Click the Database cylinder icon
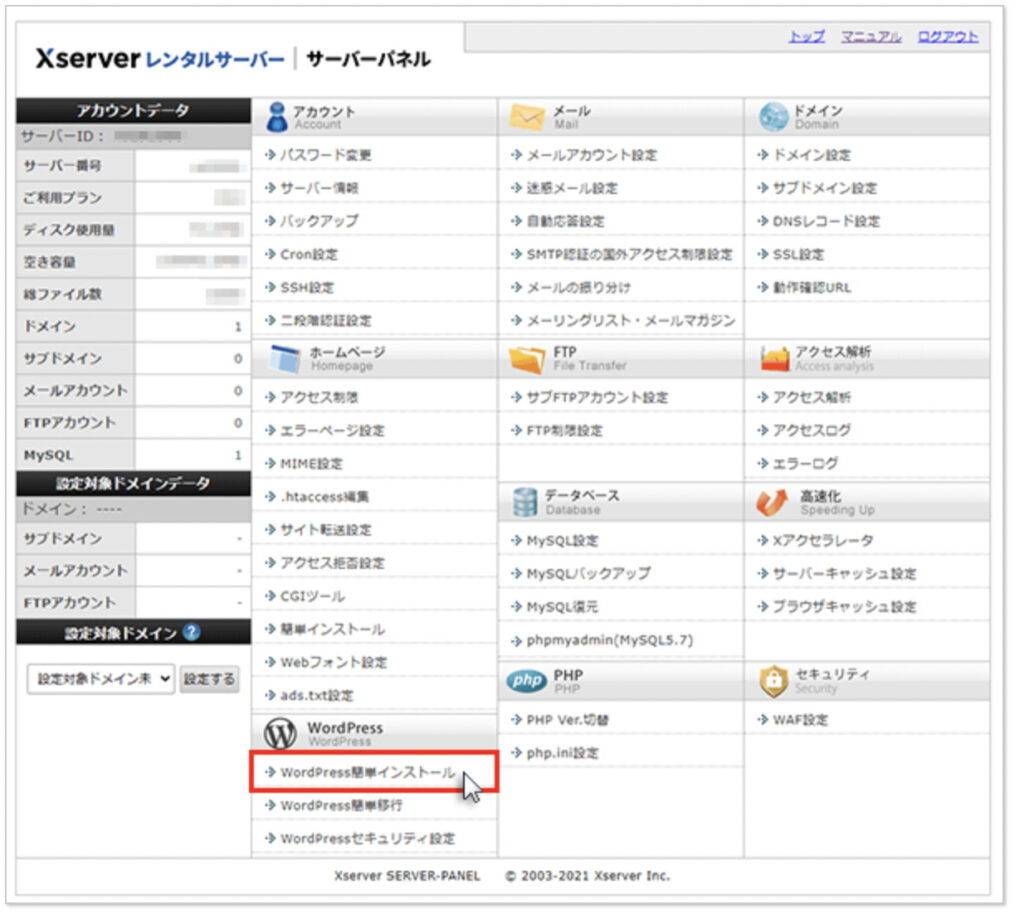Screen dimensions: 1024x919 click(x=525, y=502)
